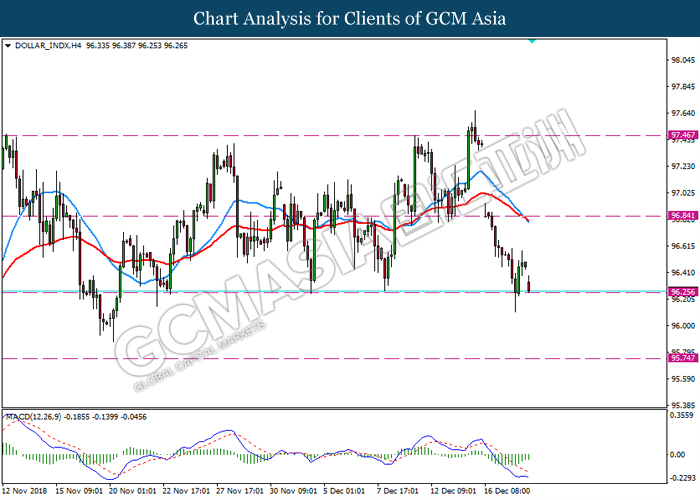The width and height of the screenshot is (700, 500).
Task: Click the MACD(12,26,9) indicator label
Action: click(32, 417)
